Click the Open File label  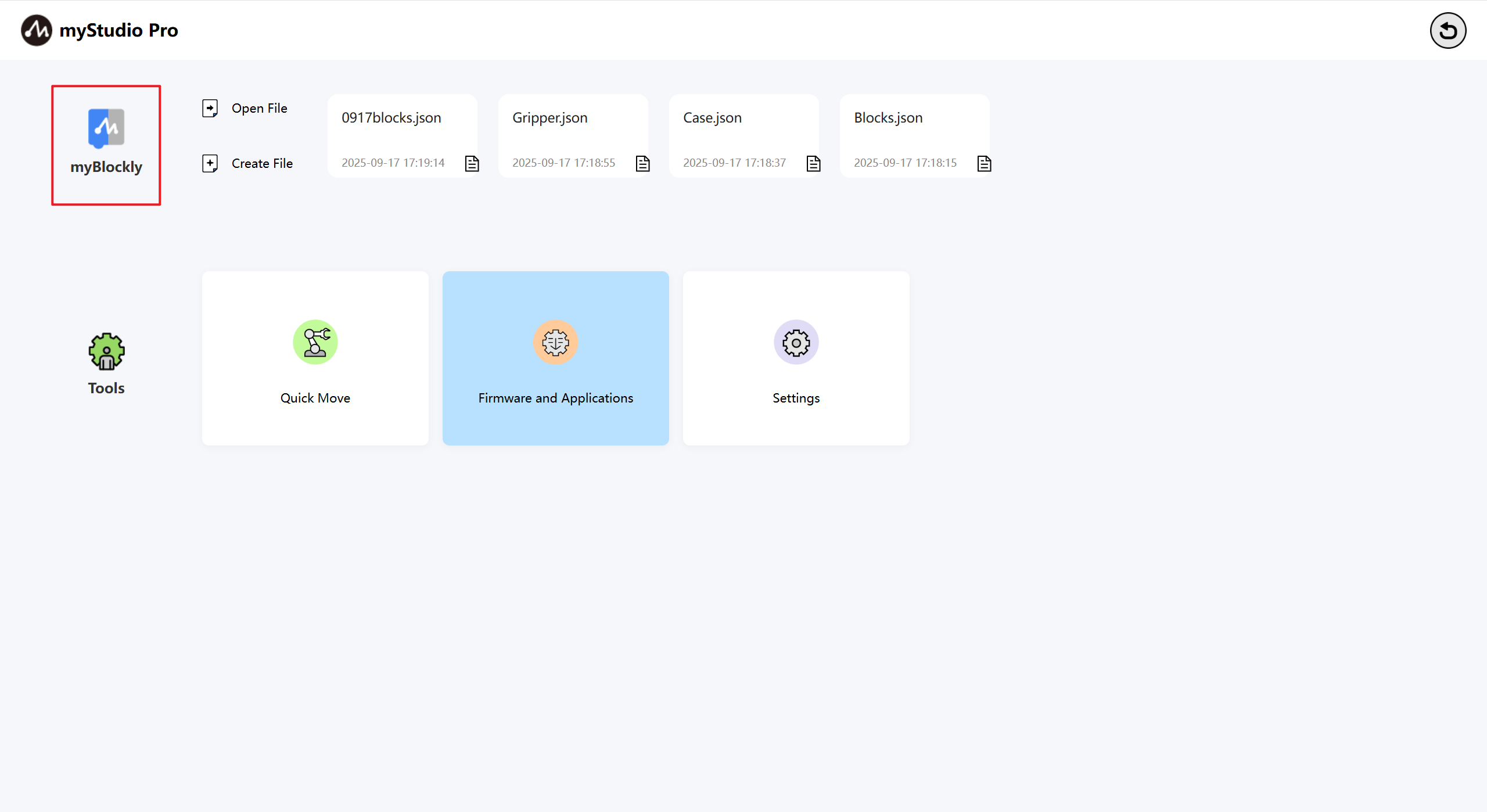click(x=259, y=108)
